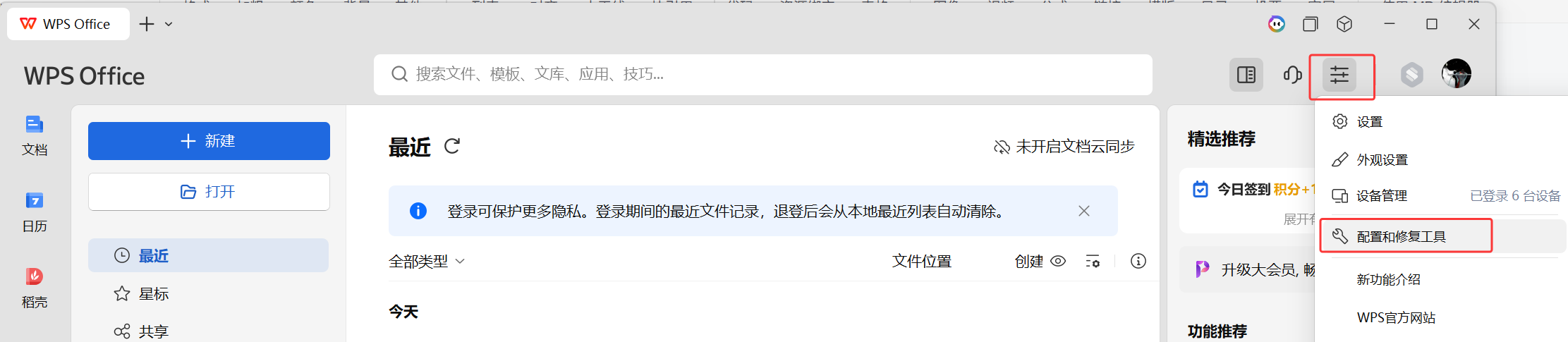
Task: Click the headset customer service icon
Action: (x=1292, y=75)
